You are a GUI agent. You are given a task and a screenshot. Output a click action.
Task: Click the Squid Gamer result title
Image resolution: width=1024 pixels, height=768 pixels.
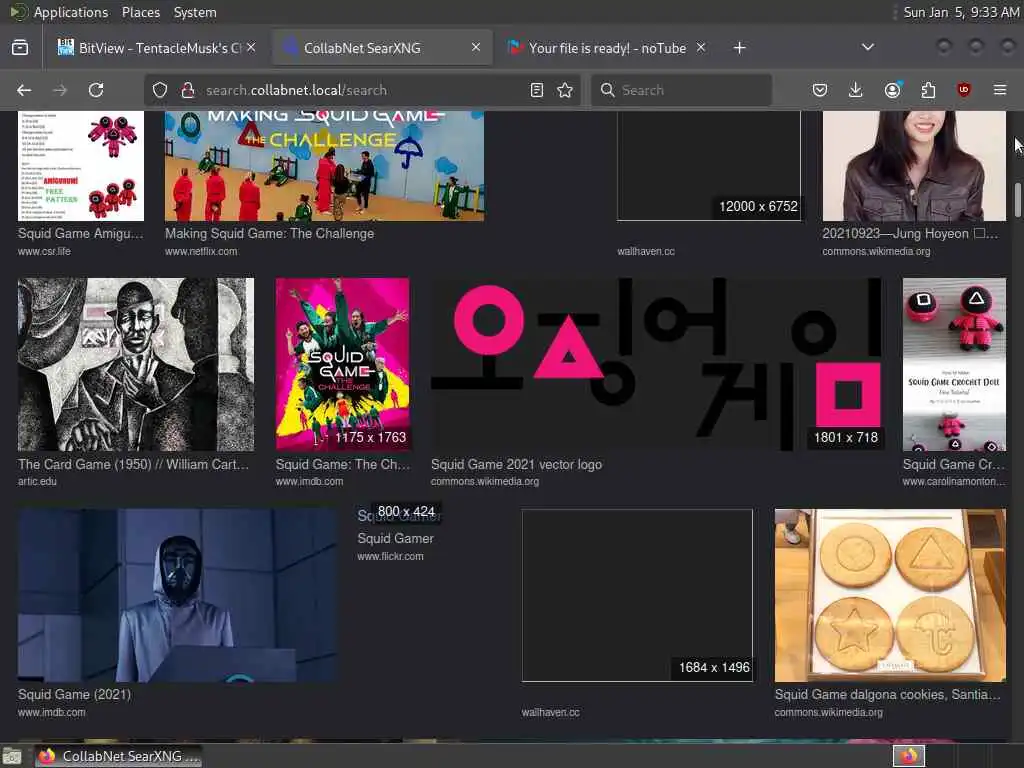[395, 538]
